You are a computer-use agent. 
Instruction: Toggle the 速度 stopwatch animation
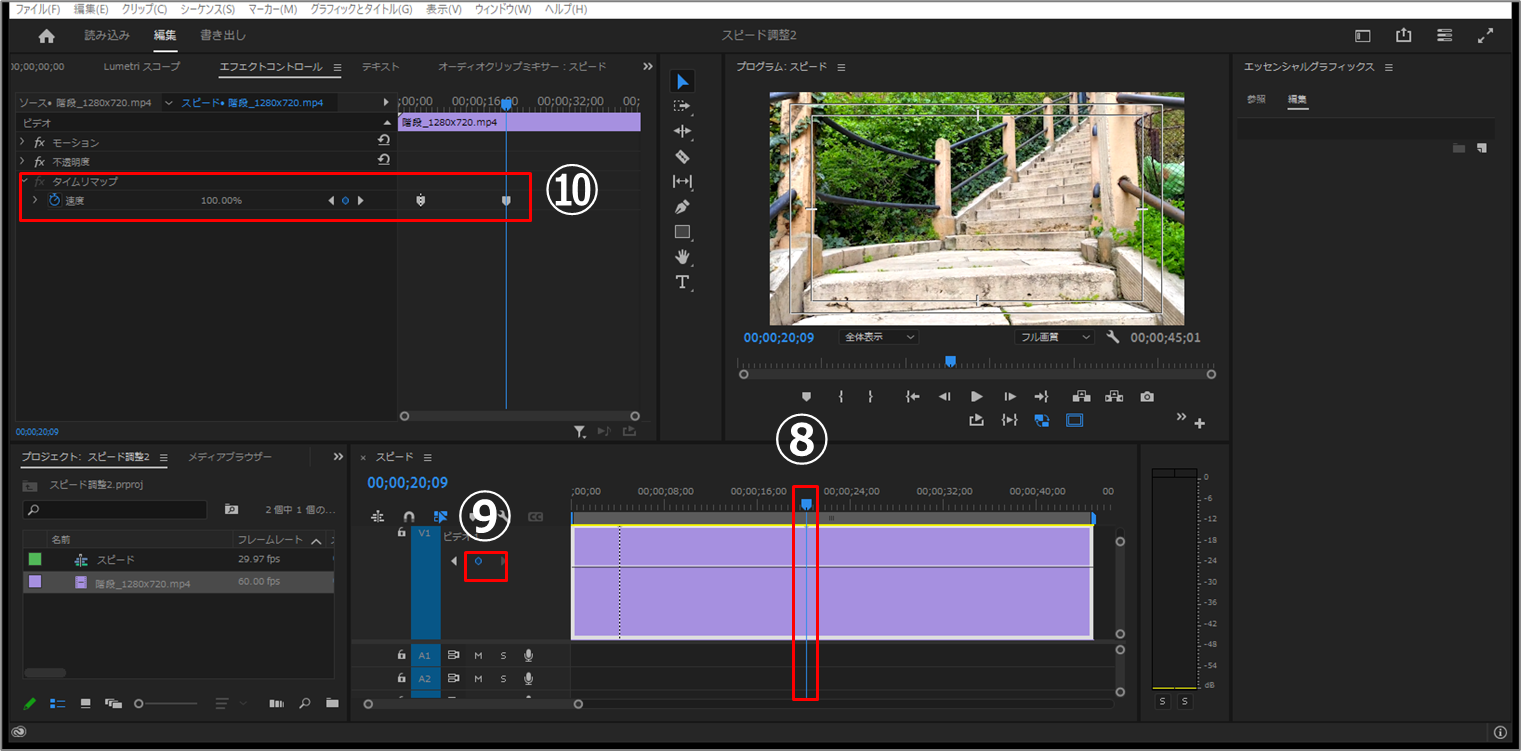[55, 201]
